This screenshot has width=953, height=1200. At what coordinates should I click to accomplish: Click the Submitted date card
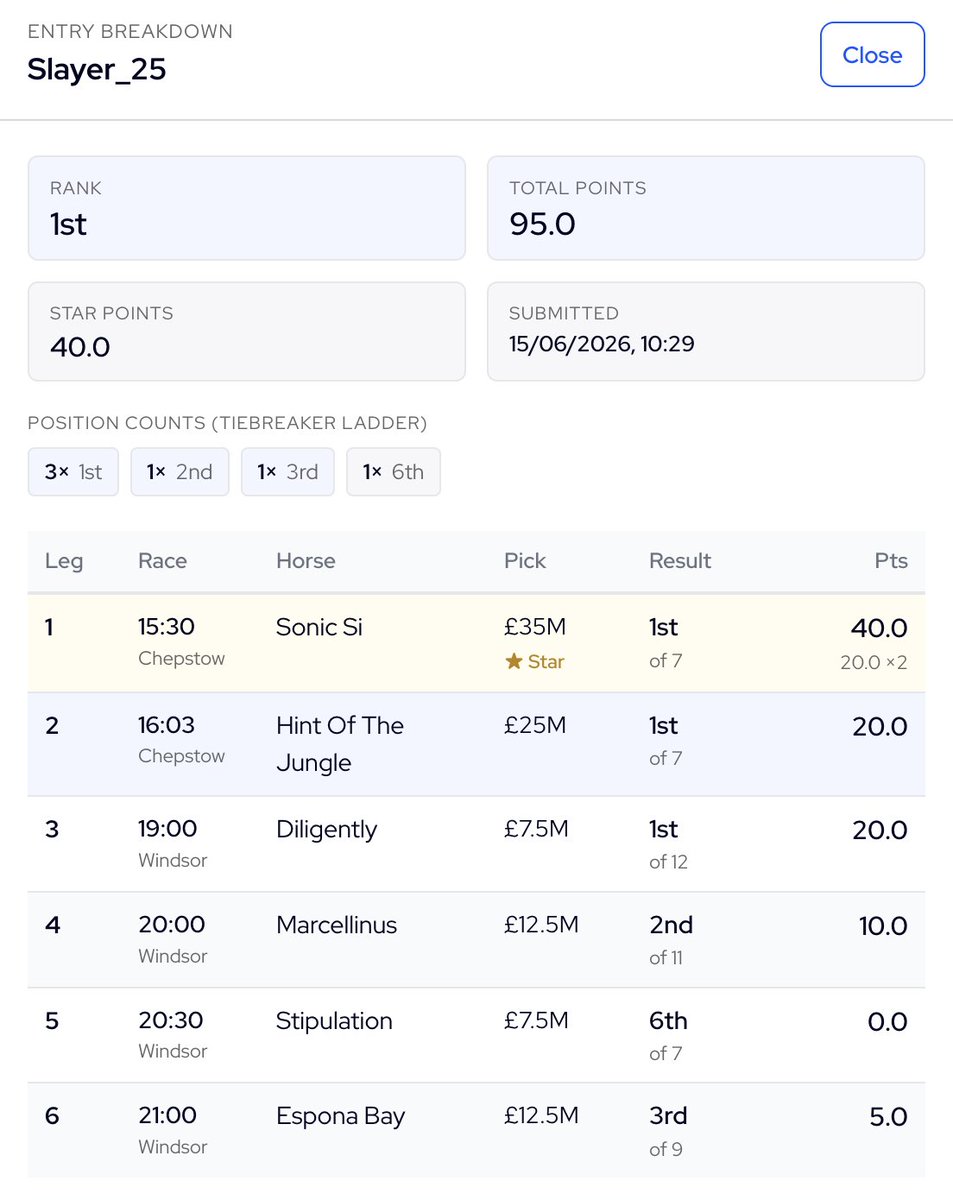[x=706, y=331]
